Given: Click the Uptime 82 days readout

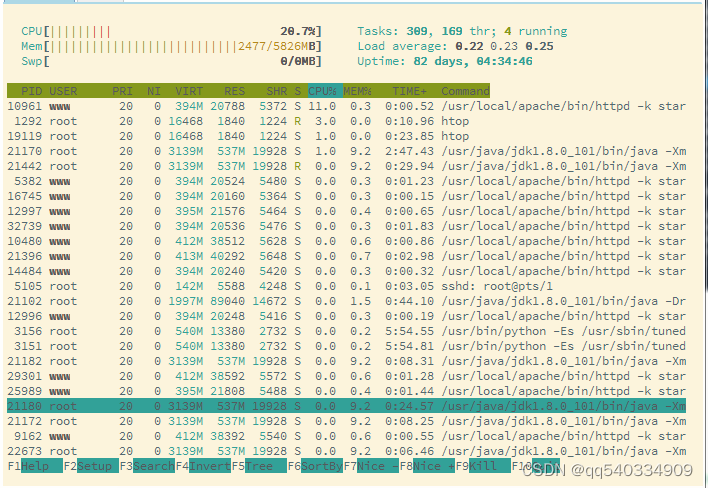Looking at the screenshot, I should point(445,61).
